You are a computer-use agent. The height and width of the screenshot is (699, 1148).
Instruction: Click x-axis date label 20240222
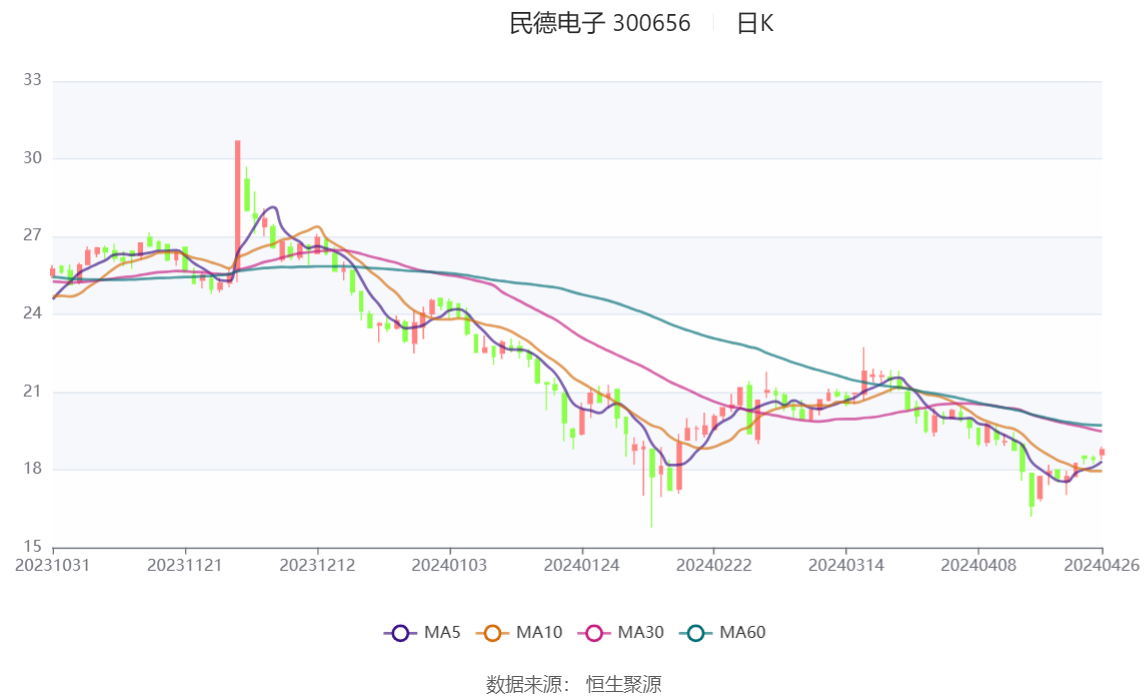click(714, 565)
